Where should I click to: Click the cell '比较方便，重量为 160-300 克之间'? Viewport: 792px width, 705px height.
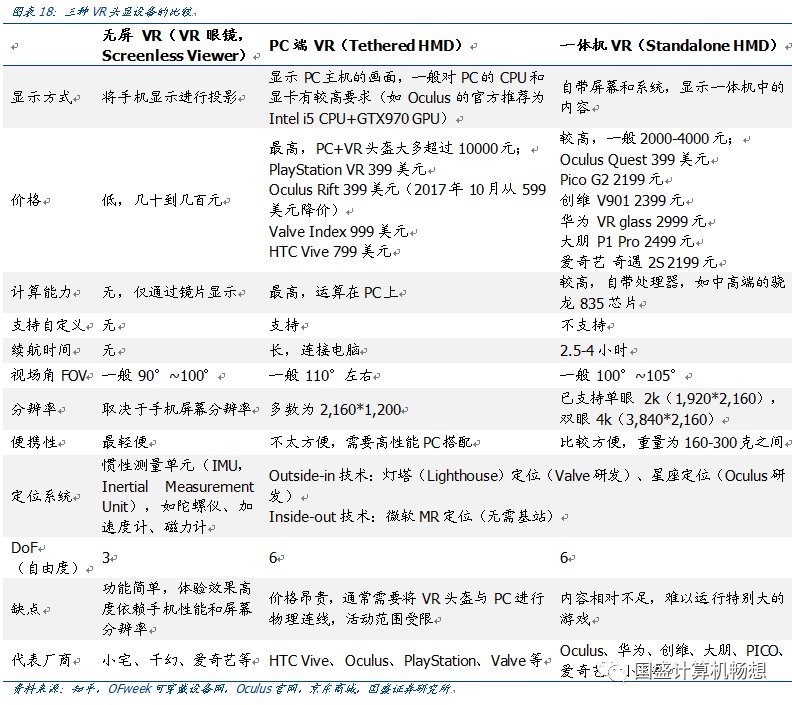click(x=672, y=442)
